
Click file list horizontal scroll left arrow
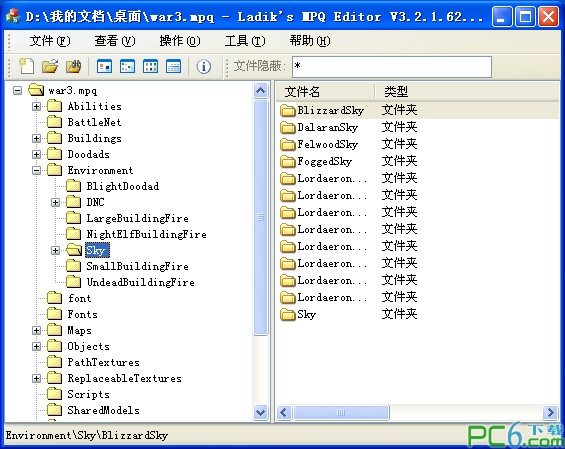point(284,412)
